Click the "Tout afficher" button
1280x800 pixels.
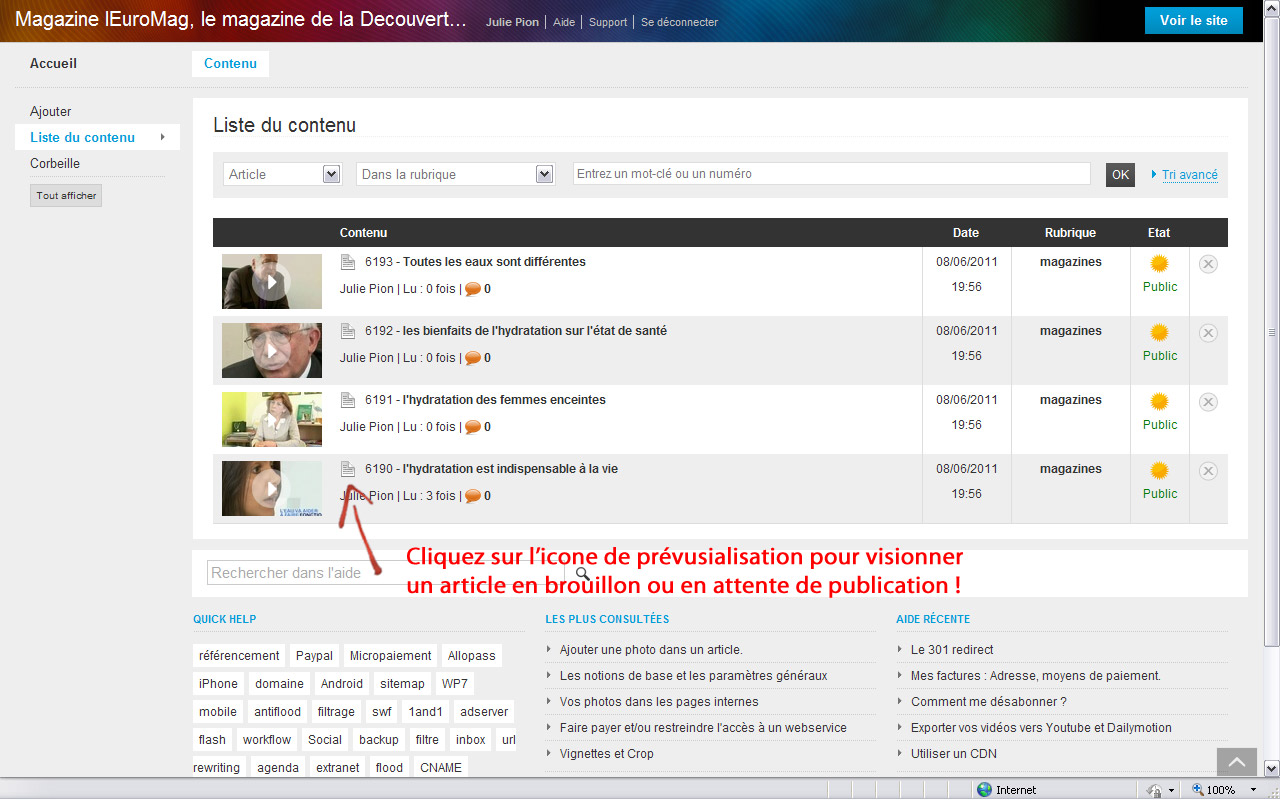66,196
